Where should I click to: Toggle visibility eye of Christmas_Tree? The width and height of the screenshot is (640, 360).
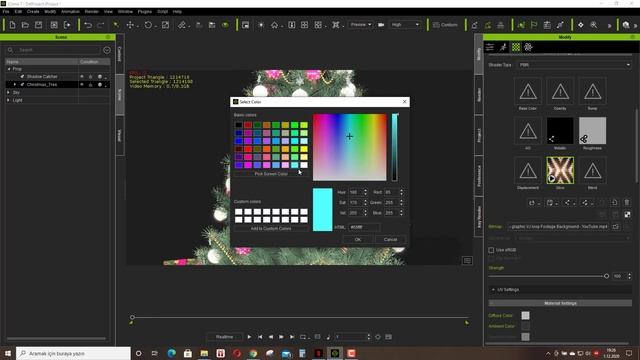coord(82,84)
